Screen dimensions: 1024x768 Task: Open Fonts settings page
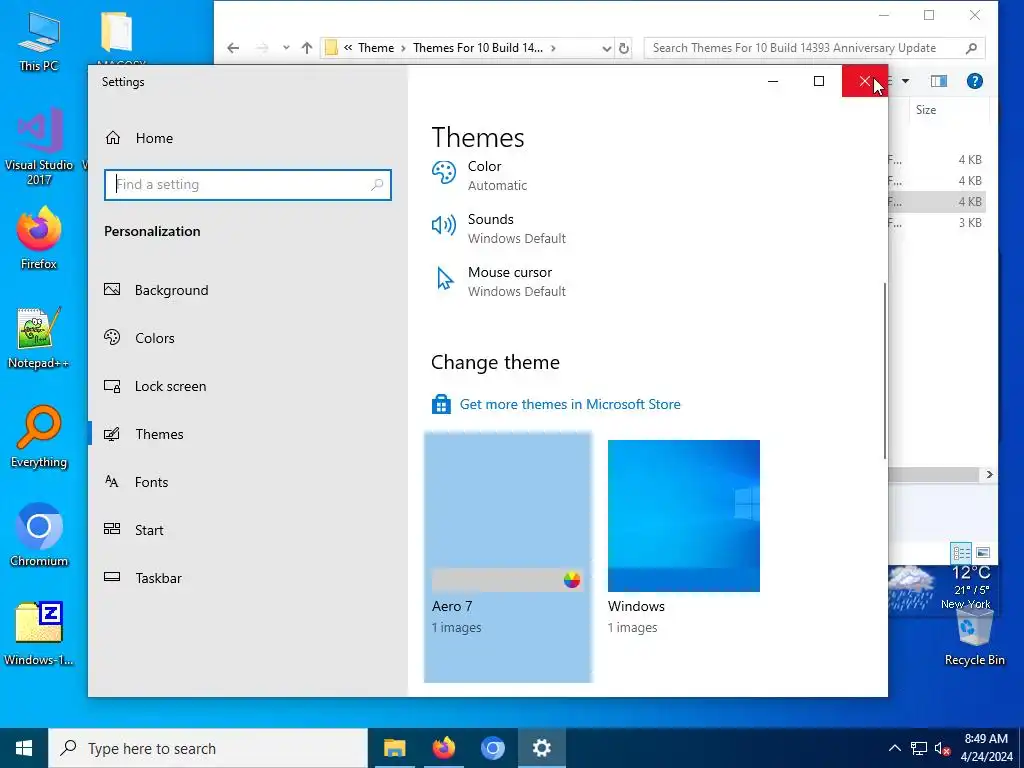point(136,482)
